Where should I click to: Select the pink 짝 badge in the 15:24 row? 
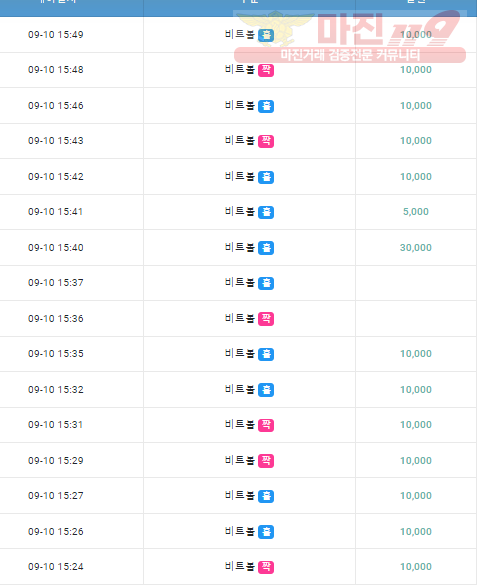(266, 567)
